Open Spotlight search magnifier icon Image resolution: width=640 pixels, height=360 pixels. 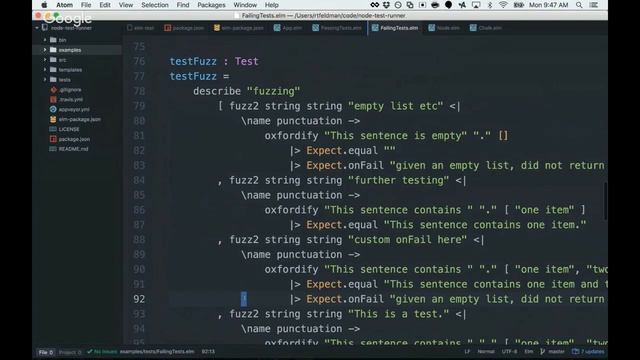[x=579, y=5]
